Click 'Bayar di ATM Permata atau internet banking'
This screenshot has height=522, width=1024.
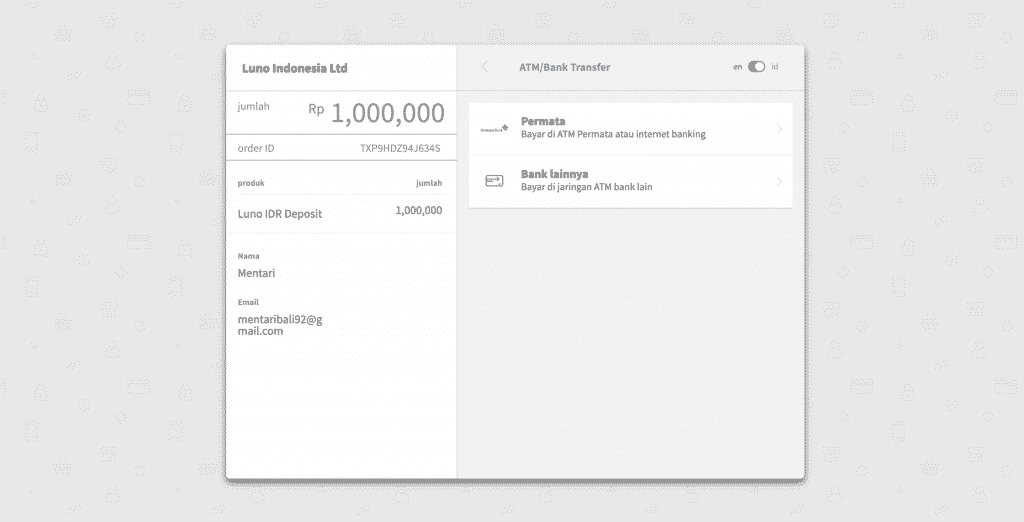tap(613, 135)
